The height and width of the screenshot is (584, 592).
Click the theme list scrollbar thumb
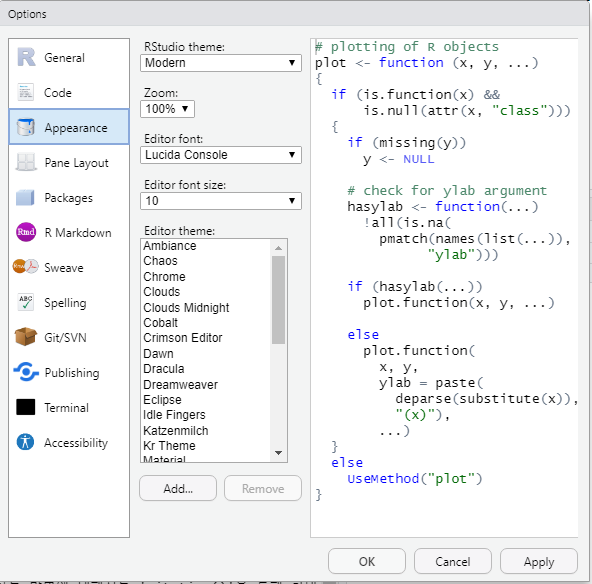279,300
